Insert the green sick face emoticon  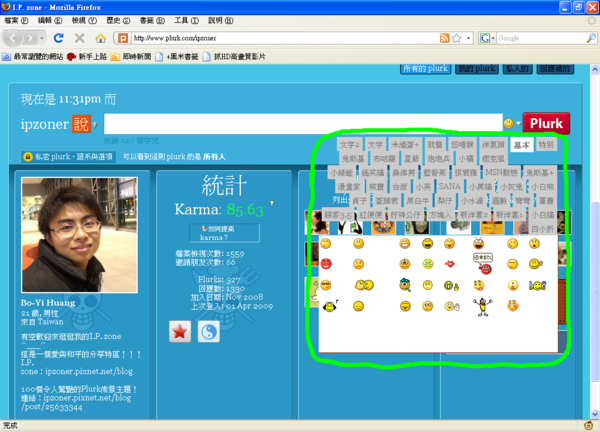428,264
